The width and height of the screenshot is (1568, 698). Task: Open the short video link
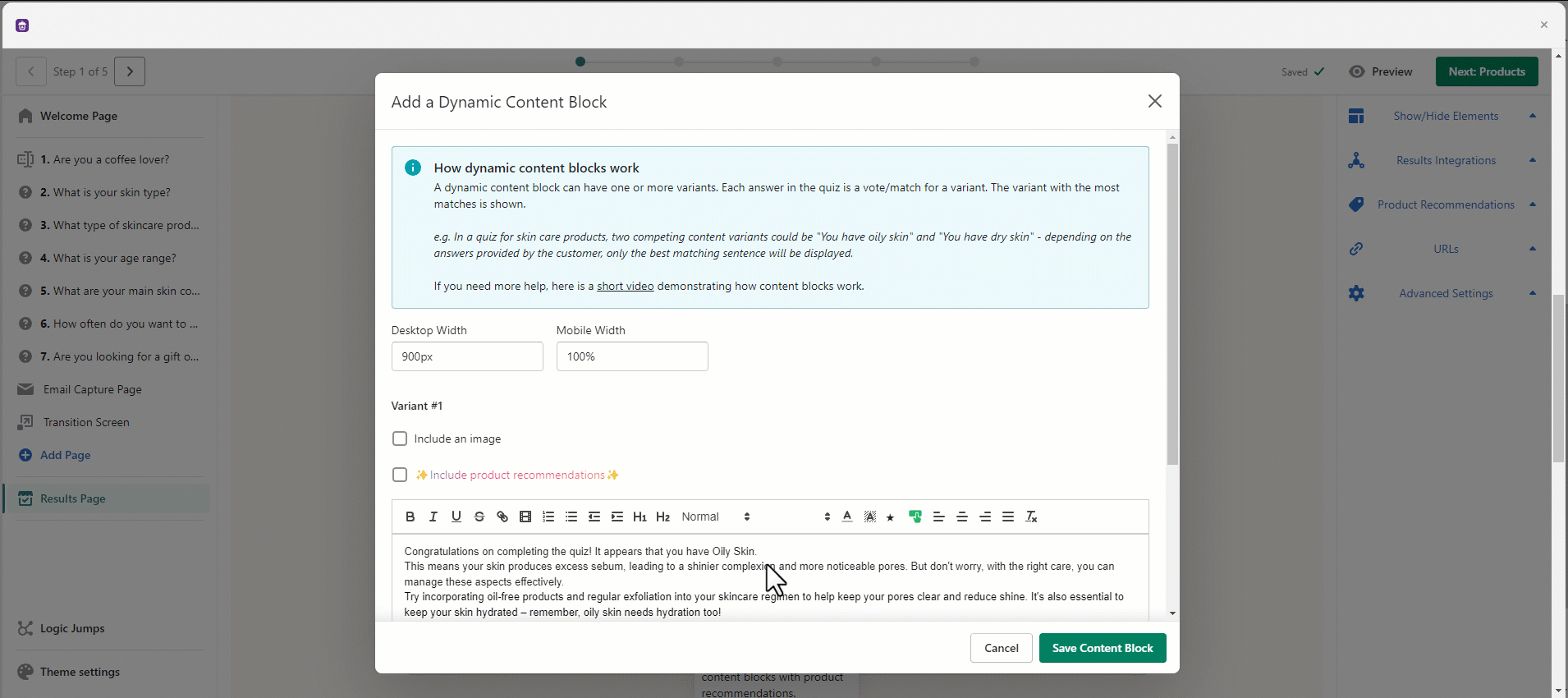coord(625,286)
